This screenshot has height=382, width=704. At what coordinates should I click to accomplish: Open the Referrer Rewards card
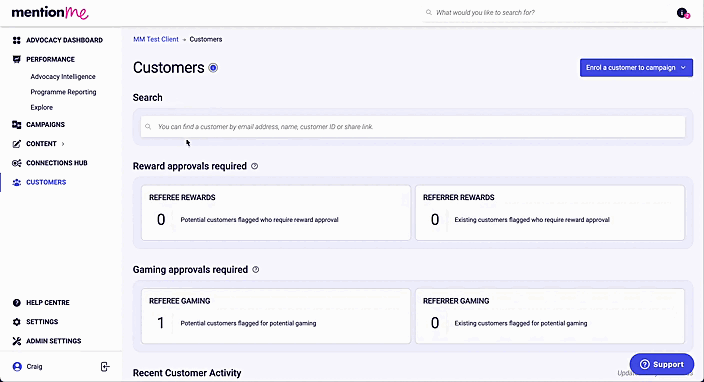click(x=550, y=213)
